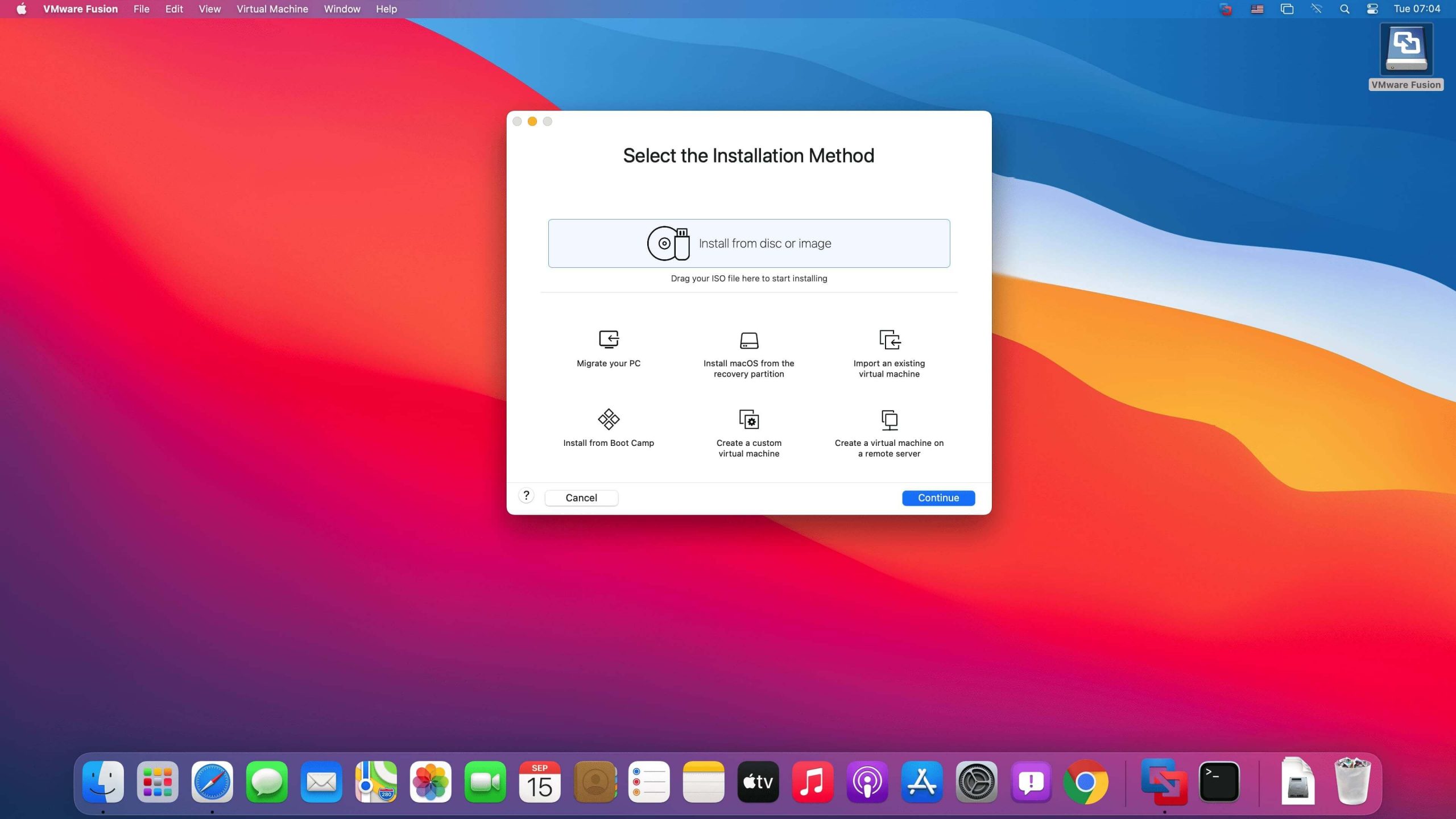Click Continue to proceed with installation
This screenshot has height=819, width=1456.
(x=938, y=497)
